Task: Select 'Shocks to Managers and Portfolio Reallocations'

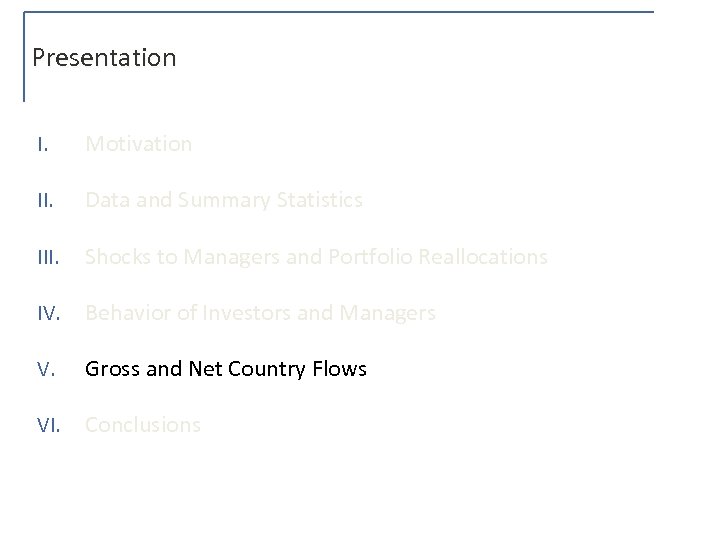Action: (316, 257)
